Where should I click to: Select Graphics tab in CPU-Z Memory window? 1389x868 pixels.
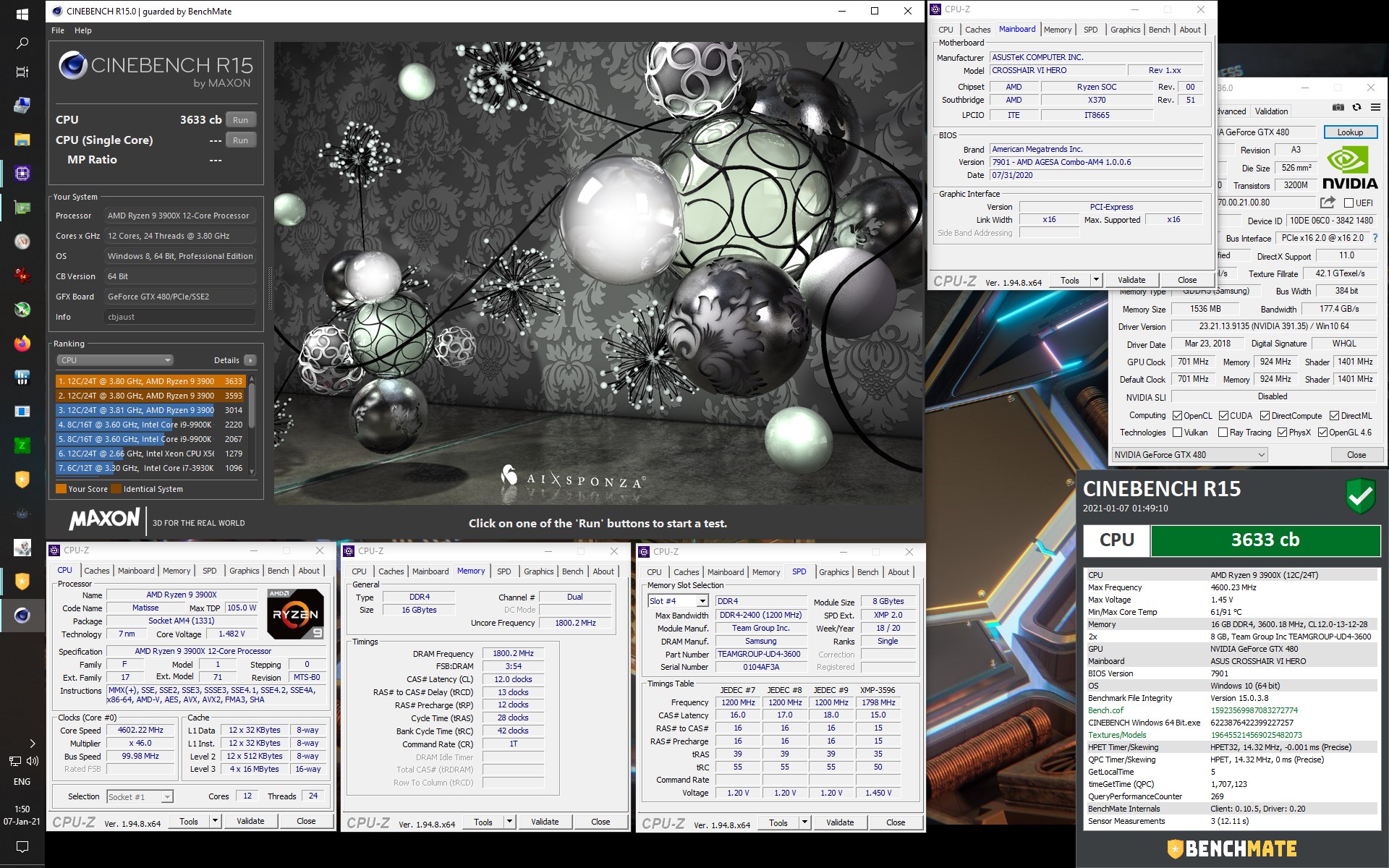click(x=538, y=571)
